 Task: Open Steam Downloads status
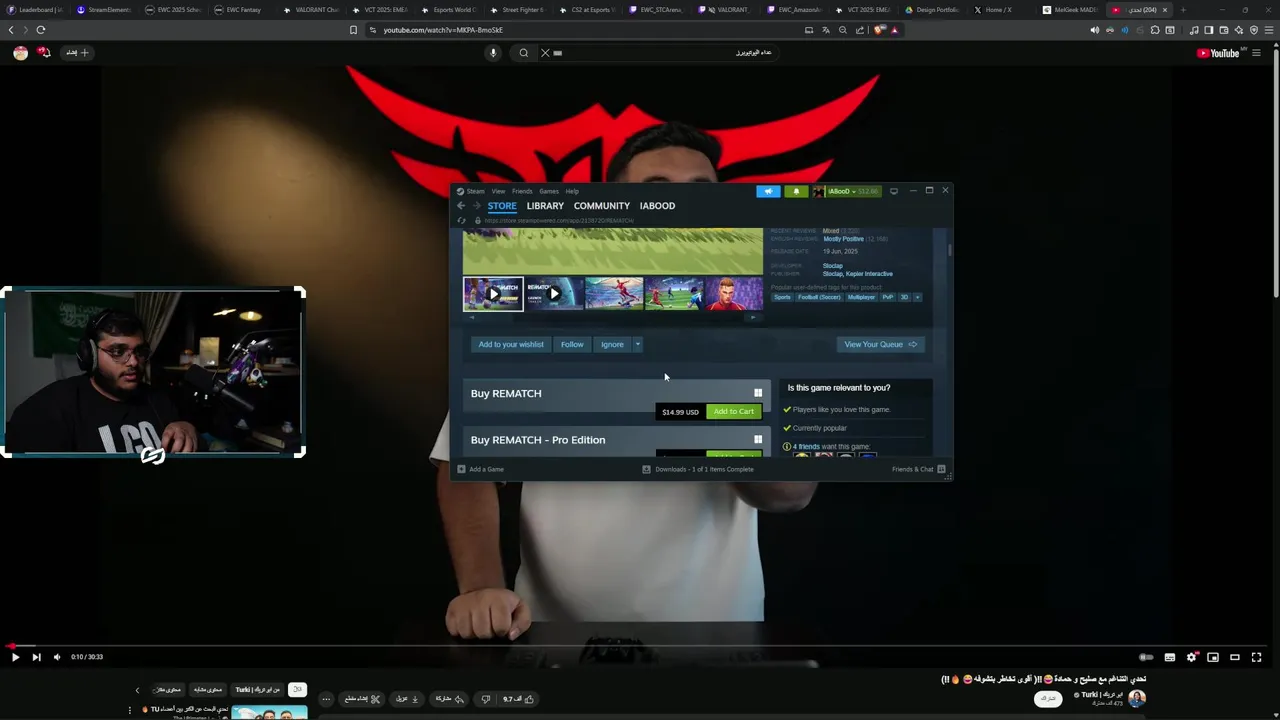point(698,469)
